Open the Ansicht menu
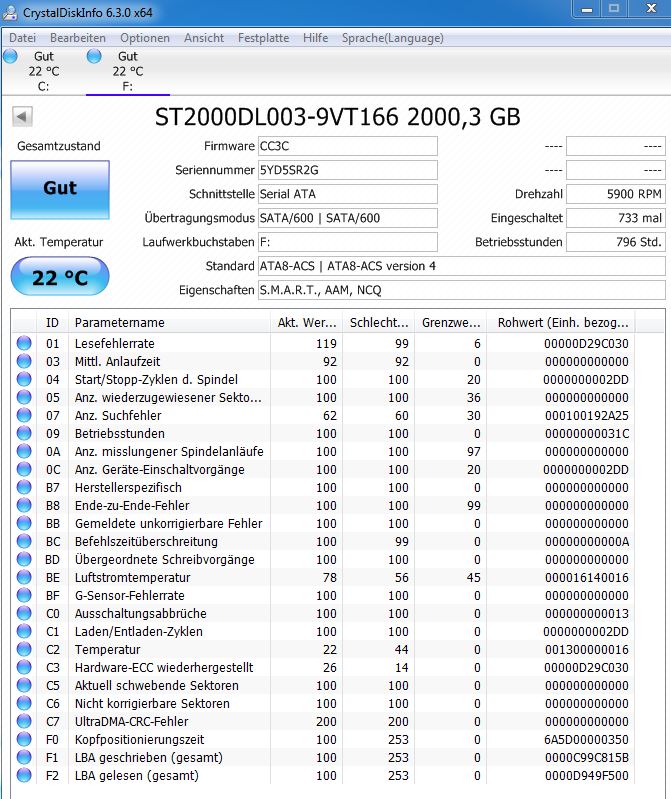 click(204, 38)
